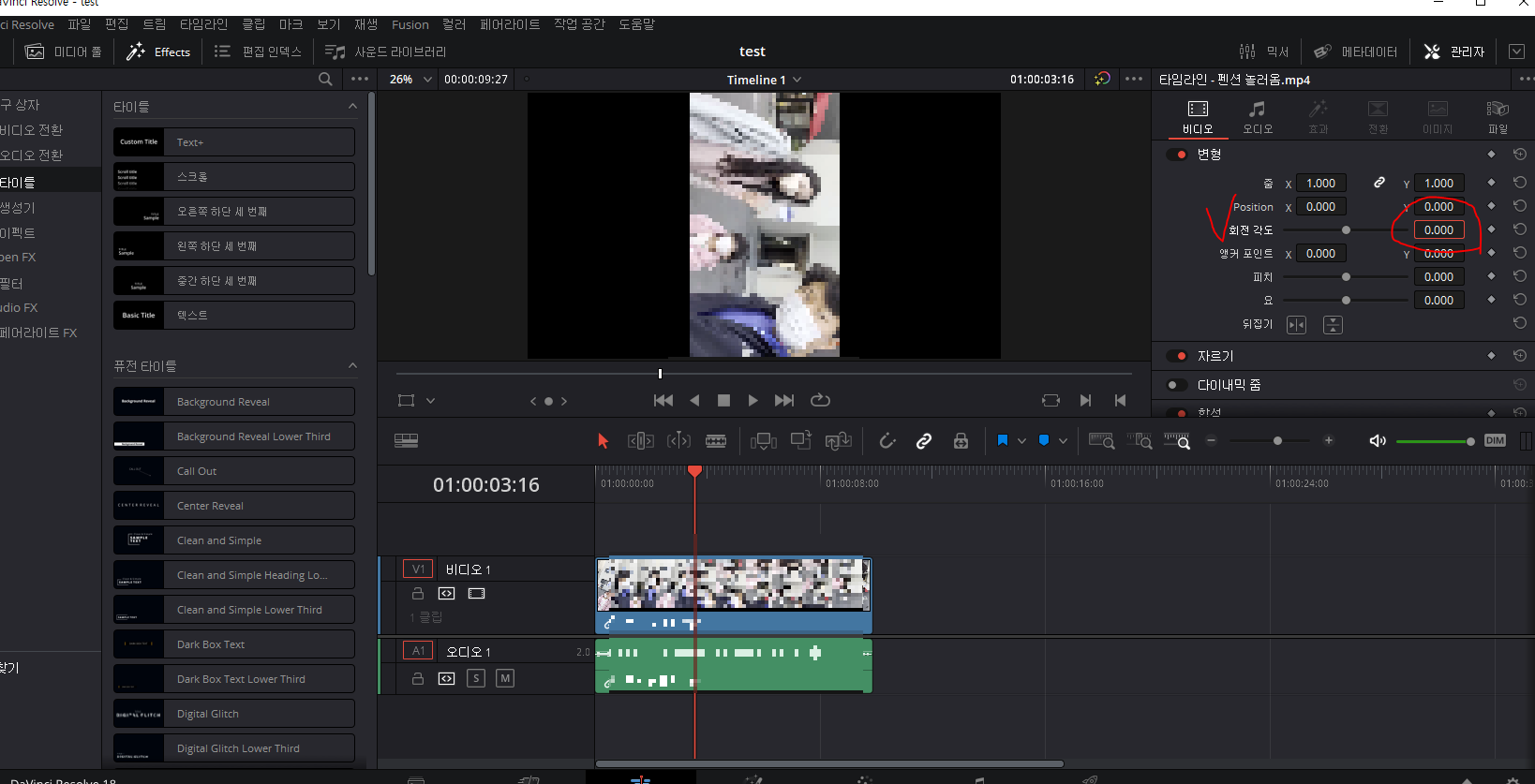Open the search magnifier in effects panel
The height and width of the screenshot is (784, 1535).
325,79
